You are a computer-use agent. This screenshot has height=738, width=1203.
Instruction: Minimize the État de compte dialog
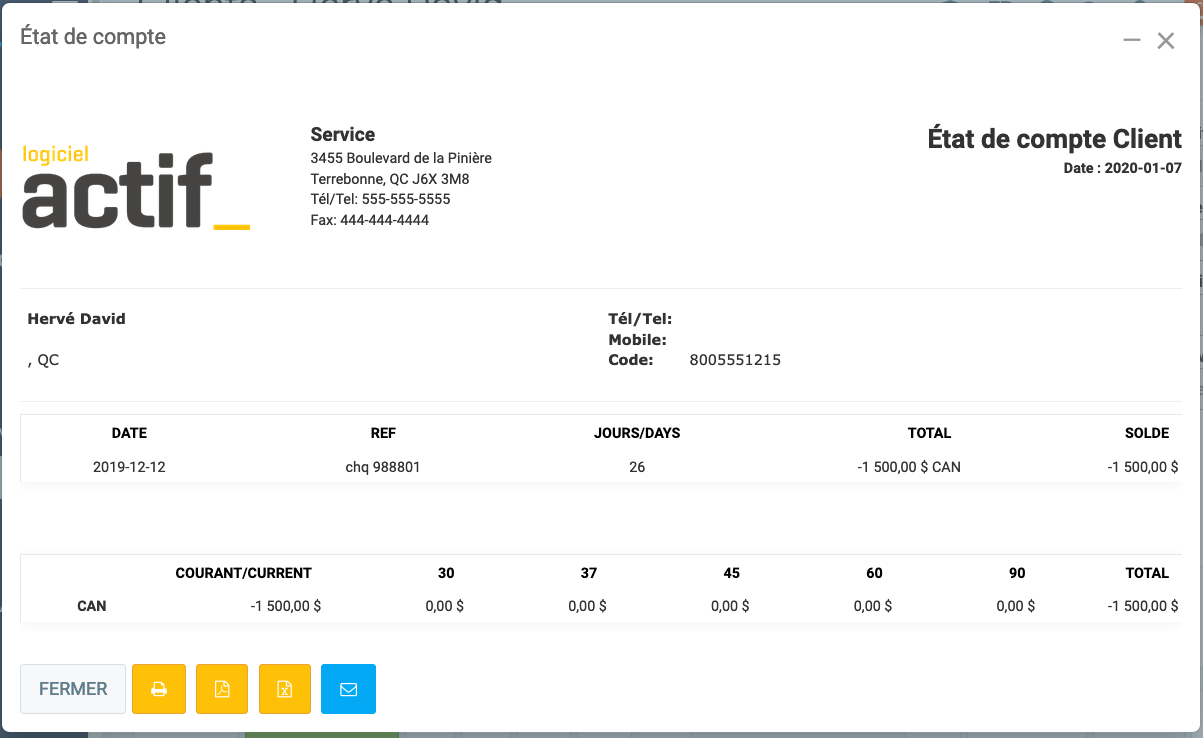point(1132,40)
